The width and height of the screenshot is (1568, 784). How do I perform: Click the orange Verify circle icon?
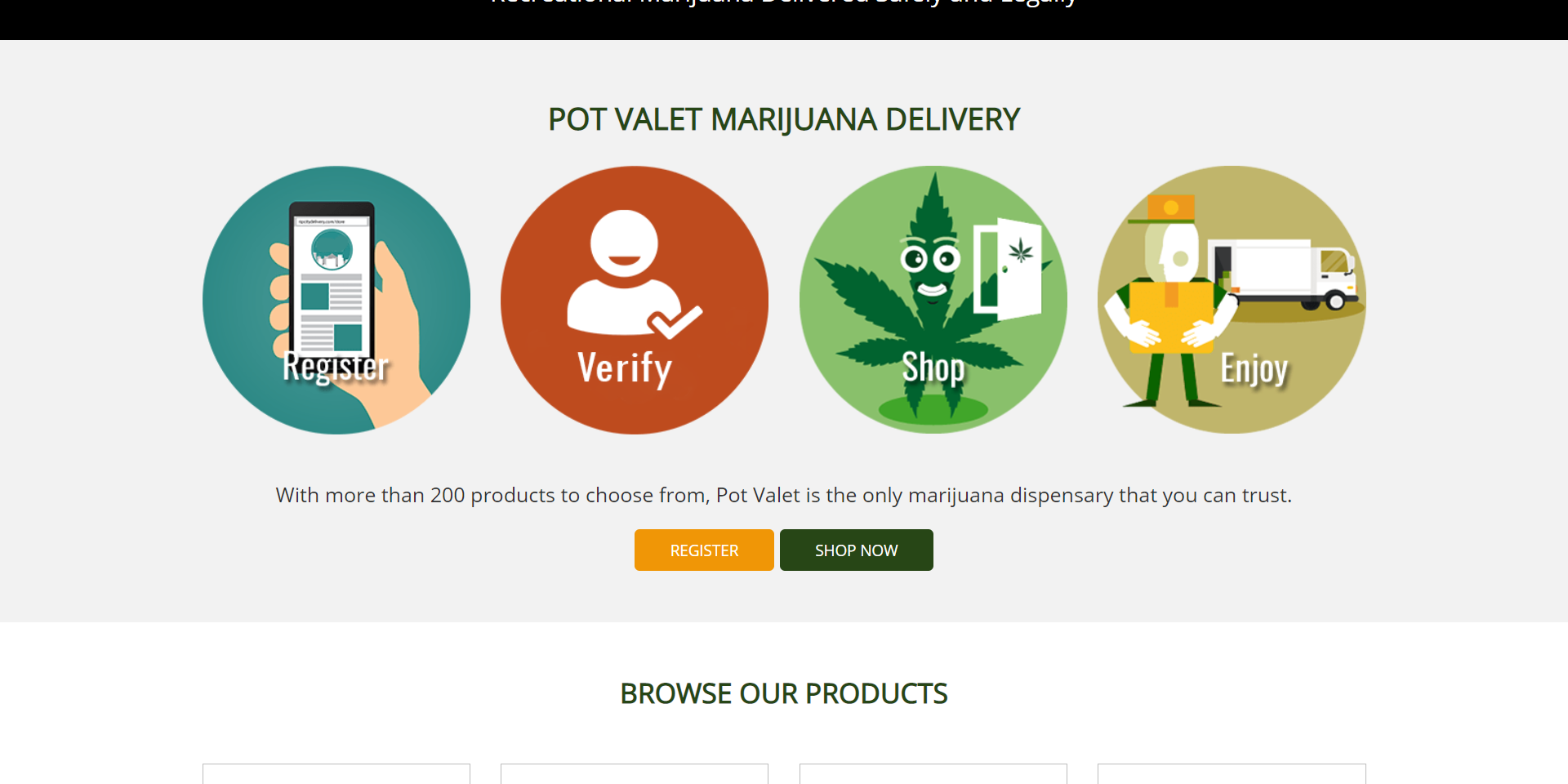[635, 300]
